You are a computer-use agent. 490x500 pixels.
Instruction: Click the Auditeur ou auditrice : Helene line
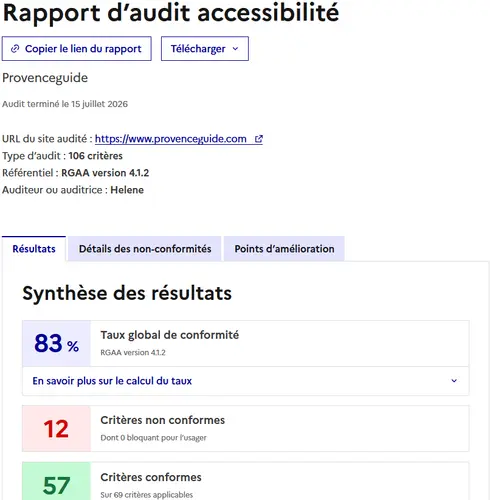point(73,190)
